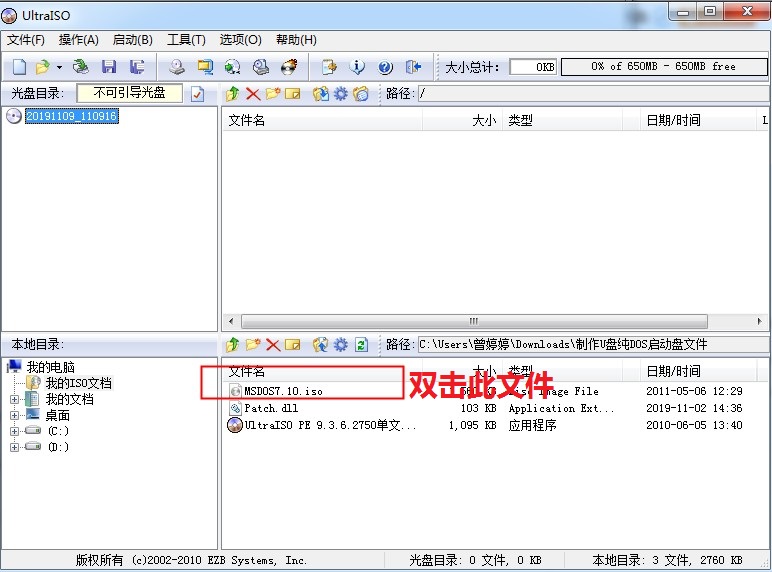The image size is (772, 572).
Task: Click the disc 路径 input field
Action: pyautogui.click(x=593, y=94)
